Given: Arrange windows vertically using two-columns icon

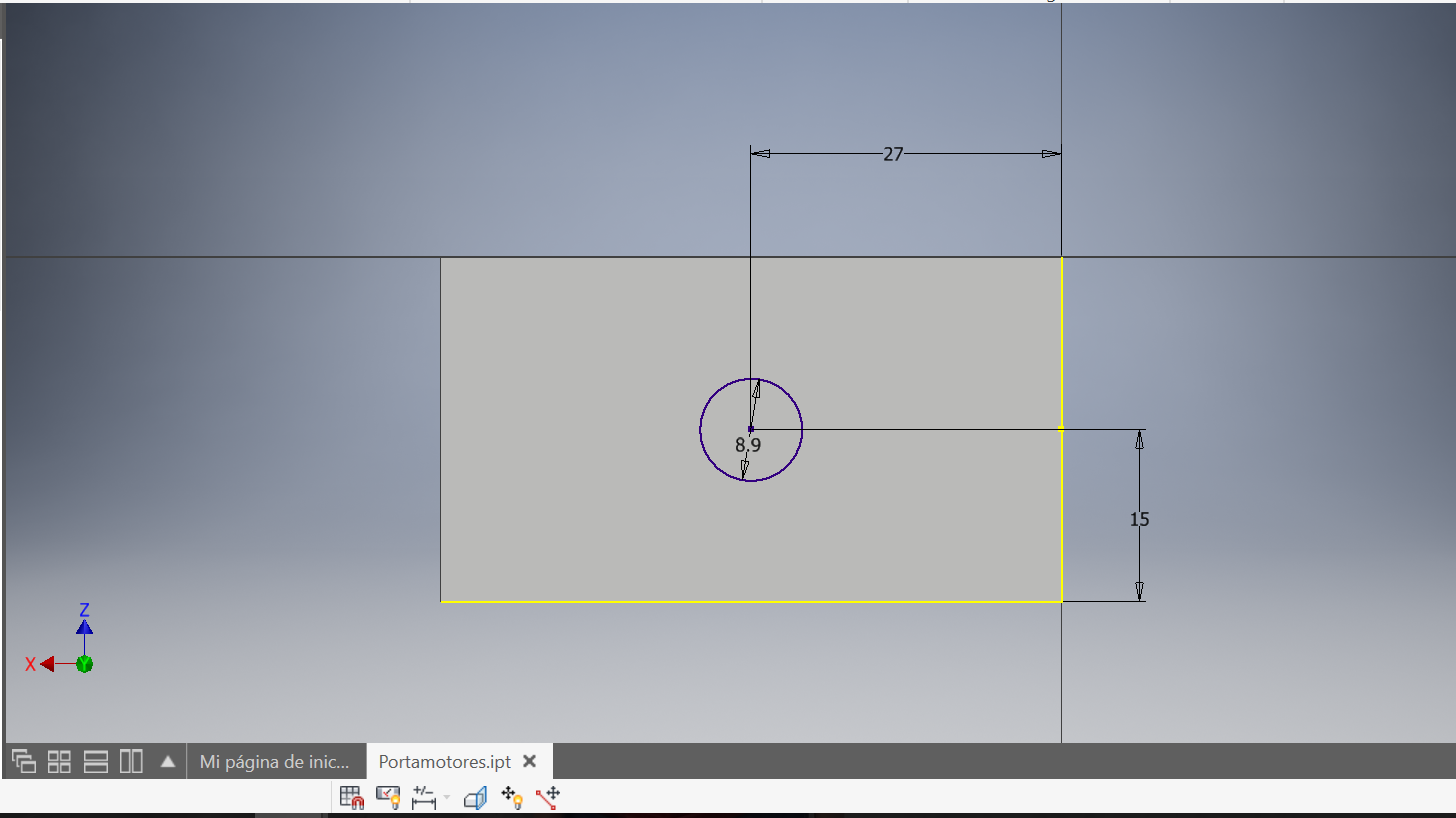Looking at the screenshot, I should click(131, 761).
